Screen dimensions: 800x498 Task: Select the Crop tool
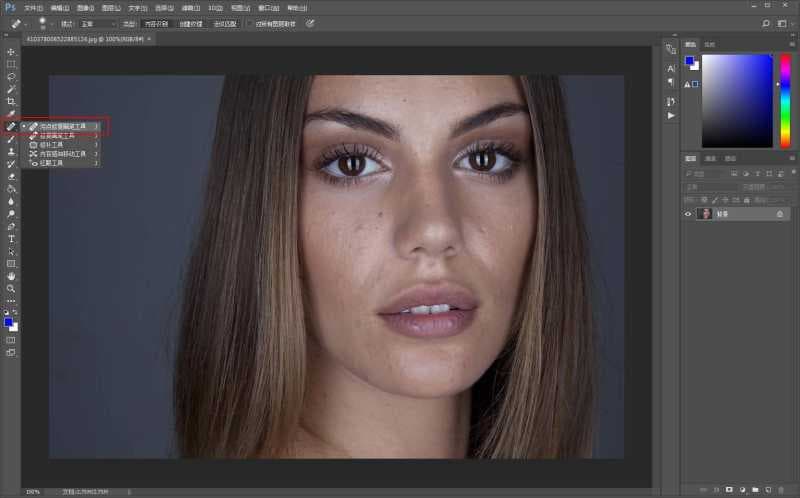11,101
